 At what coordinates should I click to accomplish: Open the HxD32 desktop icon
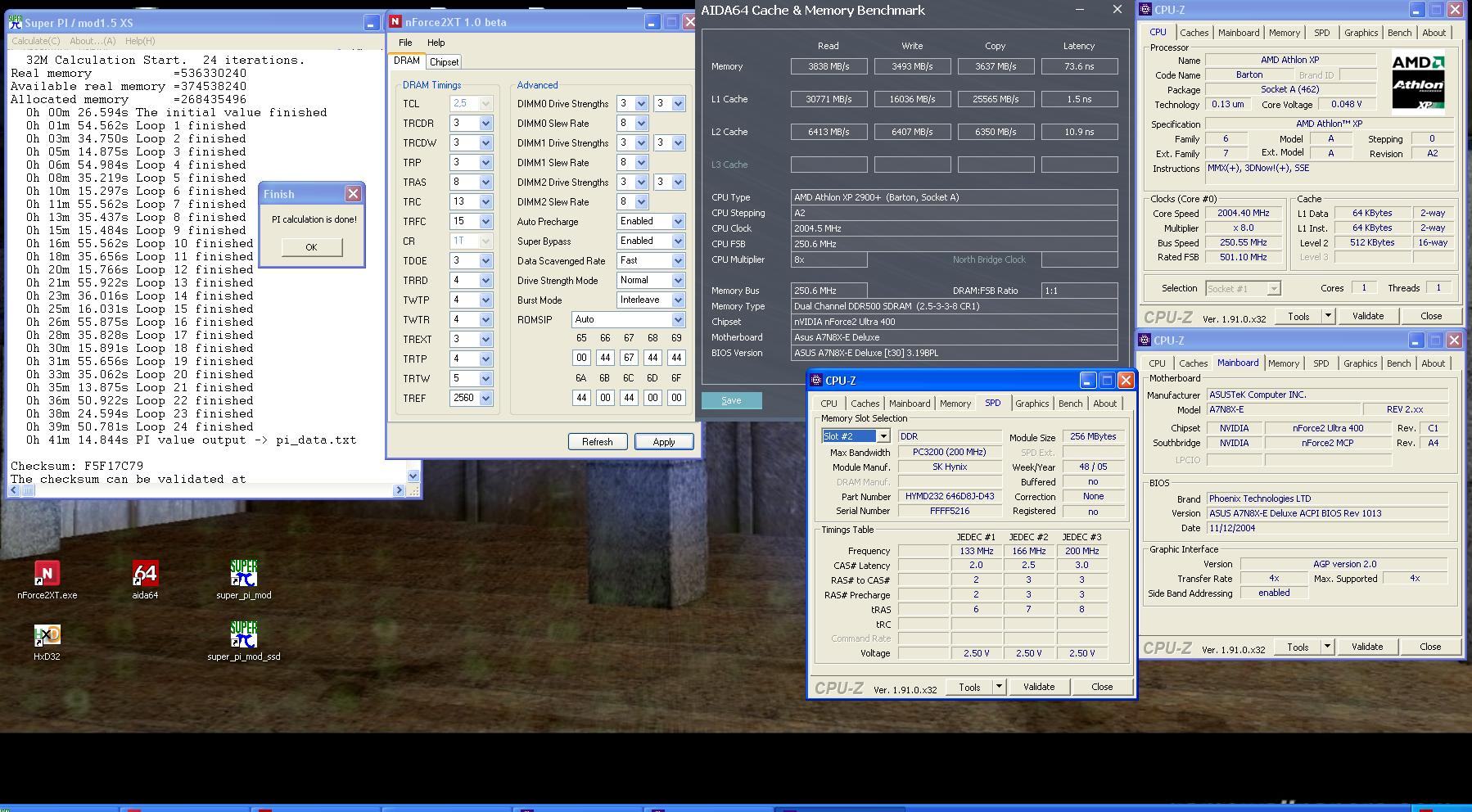47,636
